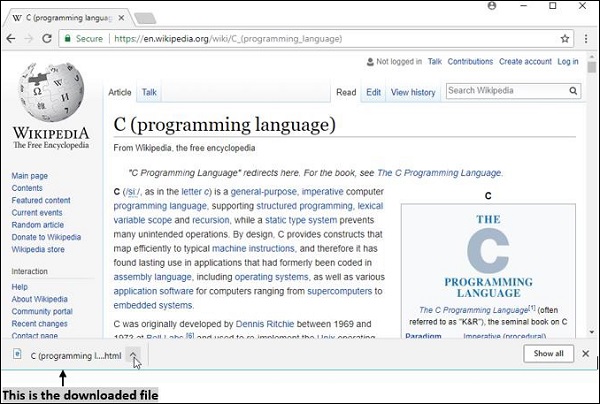600x404 pixels.
Task: Open Current events link
Action: point(37,212)
